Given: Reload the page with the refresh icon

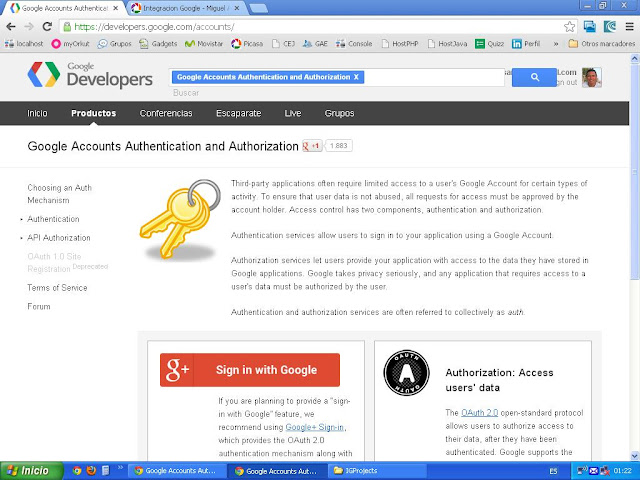Looking at the screenshot, I should pos(47,27).
